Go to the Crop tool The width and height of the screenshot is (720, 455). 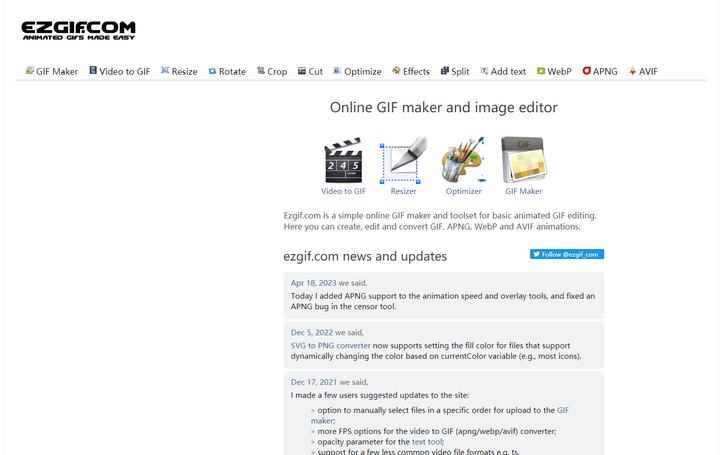(272, 72)
